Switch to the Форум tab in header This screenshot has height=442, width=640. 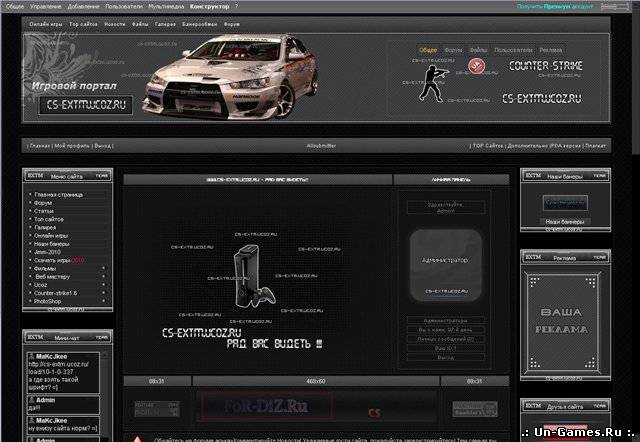click(453, 50)
